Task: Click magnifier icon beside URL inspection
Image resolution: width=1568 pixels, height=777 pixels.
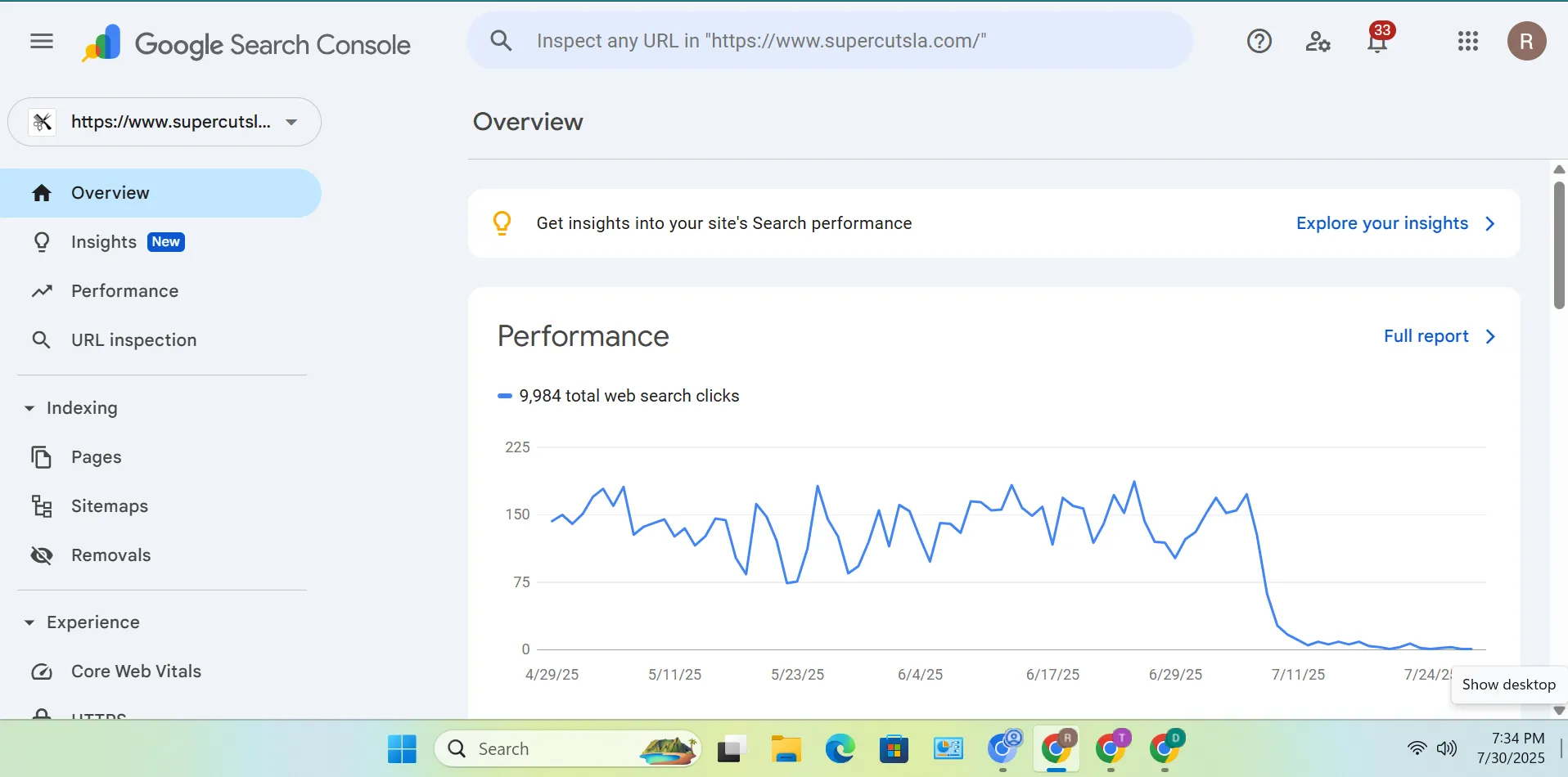Action: (41, 339)
